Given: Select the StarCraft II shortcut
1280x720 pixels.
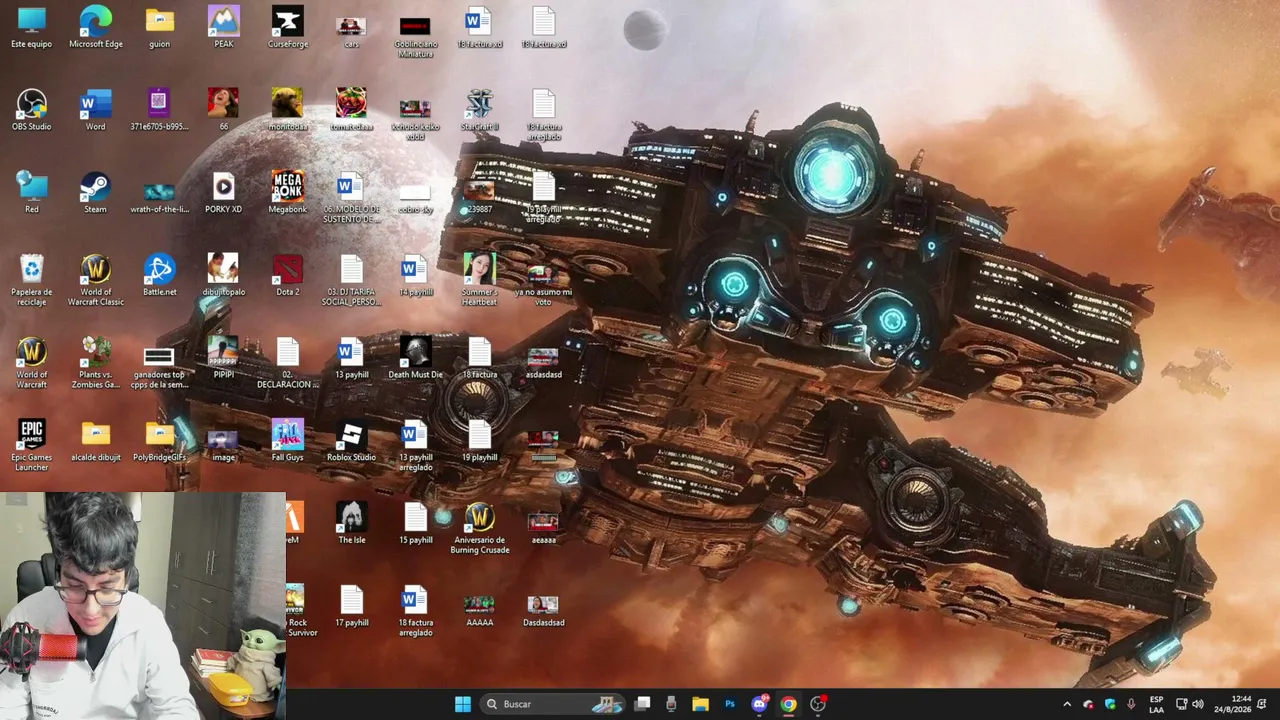Looking at the screenshot, I should [479, 110].
